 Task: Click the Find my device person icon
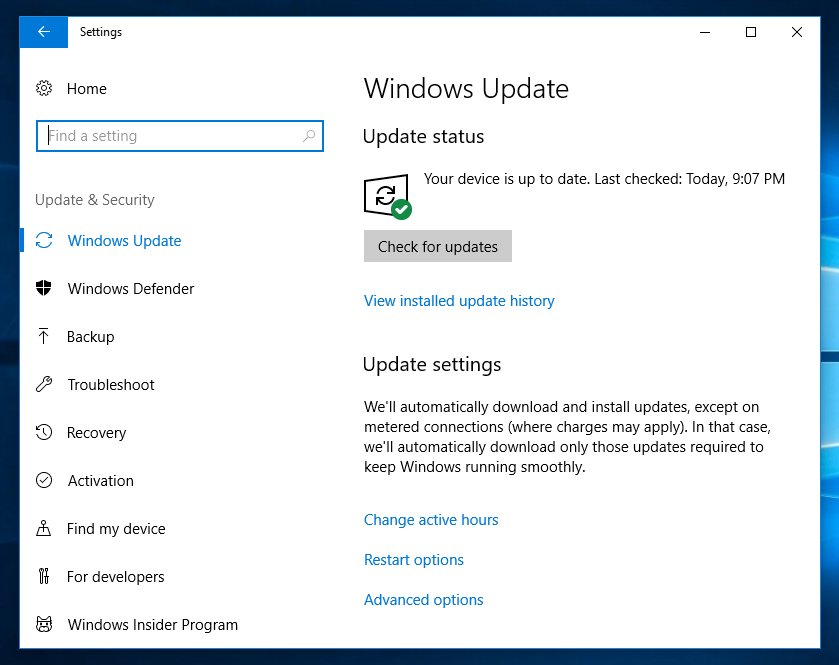[44, 528]
